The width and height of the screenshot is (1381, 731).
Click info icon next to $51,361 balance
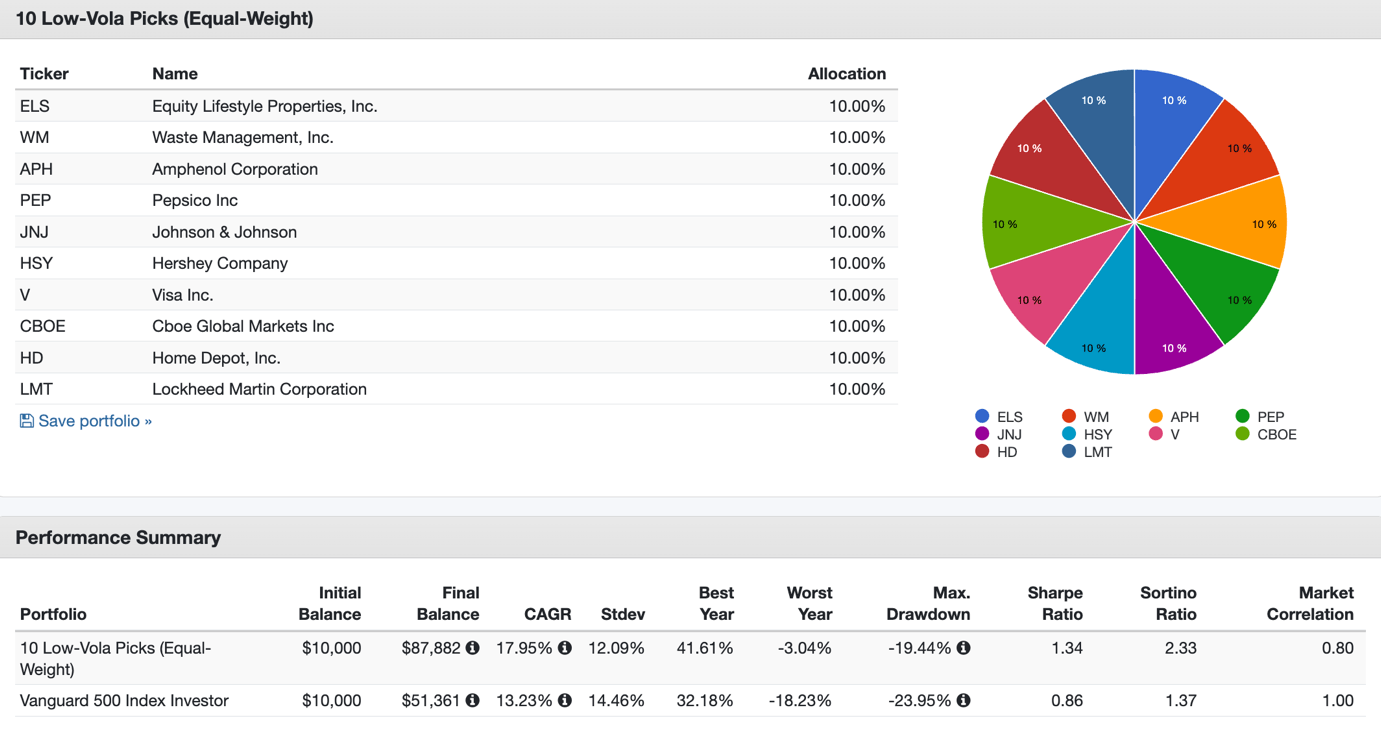point(472,700)
